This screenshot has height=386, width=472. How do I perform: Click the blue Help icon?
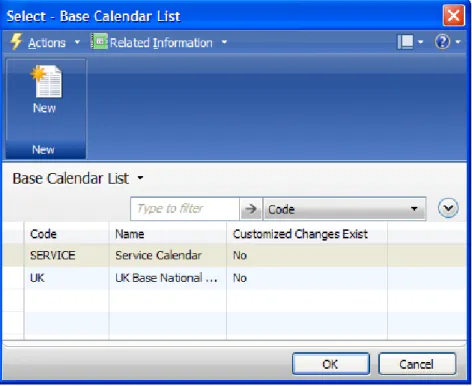click(x=442, y=42)
